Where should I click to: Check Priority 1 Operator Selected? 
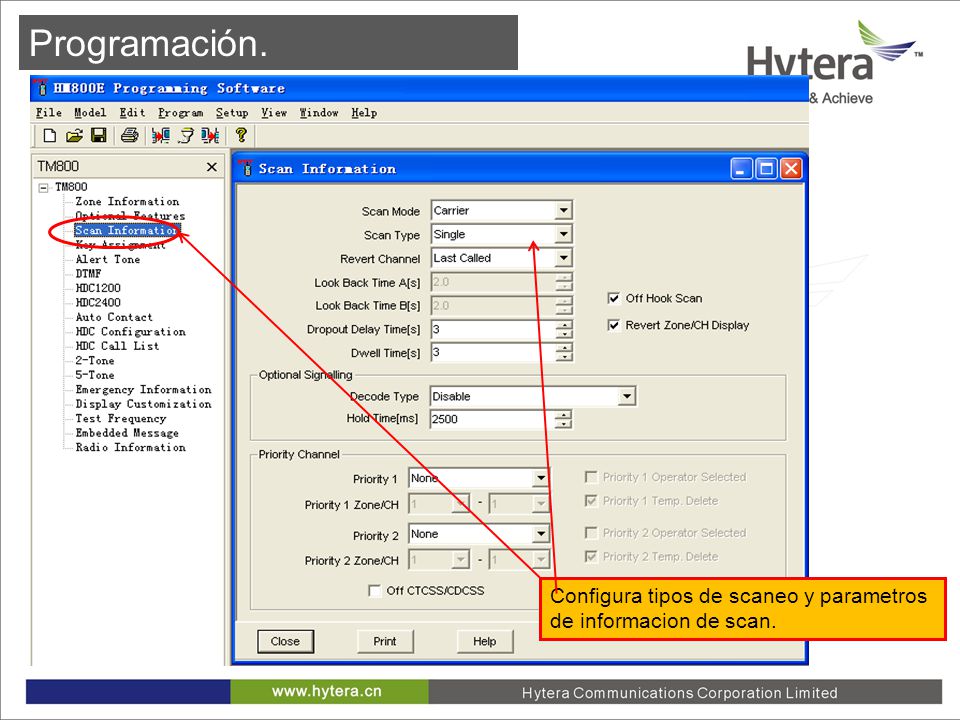(591, 477)
